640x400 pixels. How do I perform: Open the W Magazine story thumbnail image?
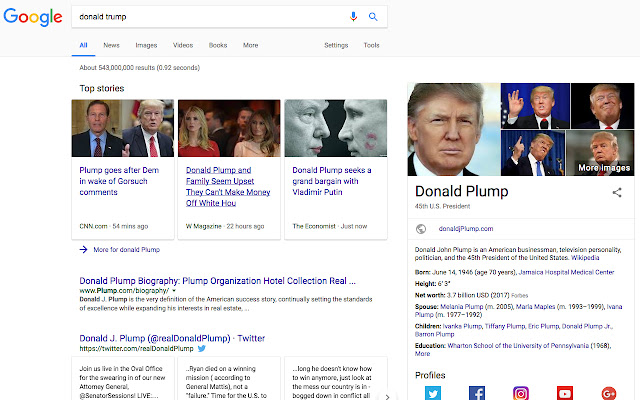[229, 128]
